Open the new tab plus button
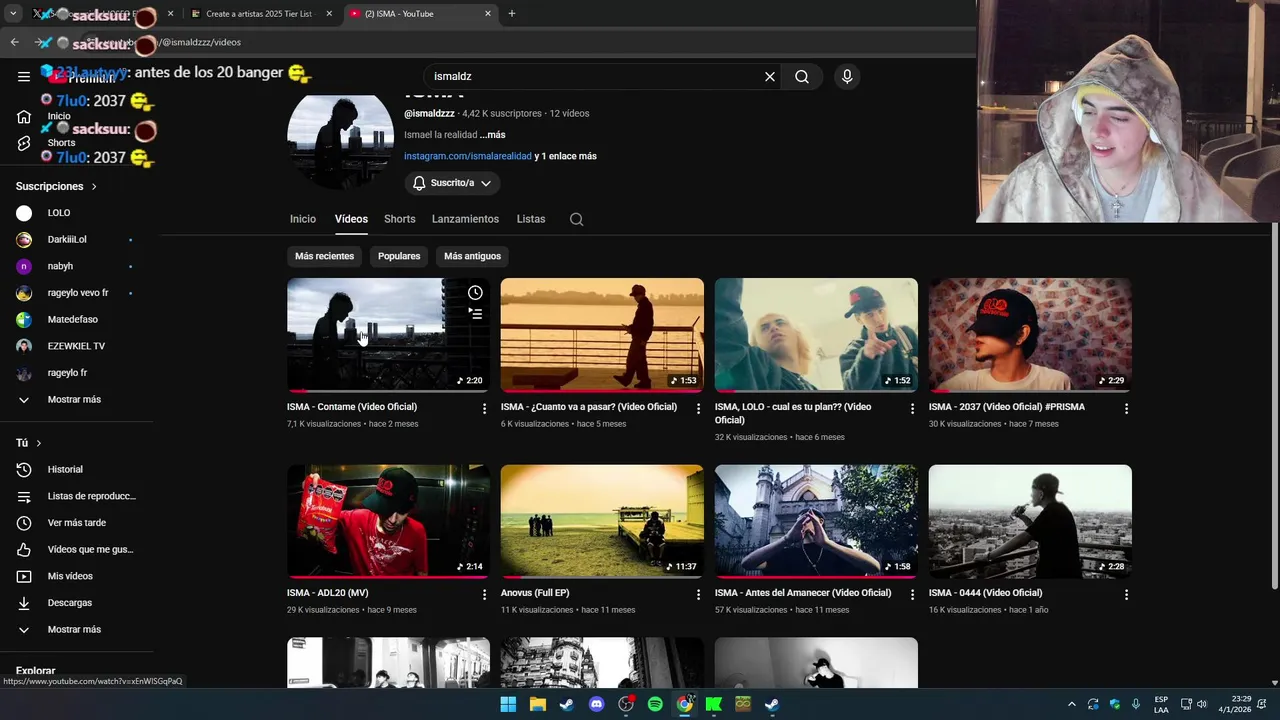The height and width of the screenshot is (720, 1280). tap(512, 14)
